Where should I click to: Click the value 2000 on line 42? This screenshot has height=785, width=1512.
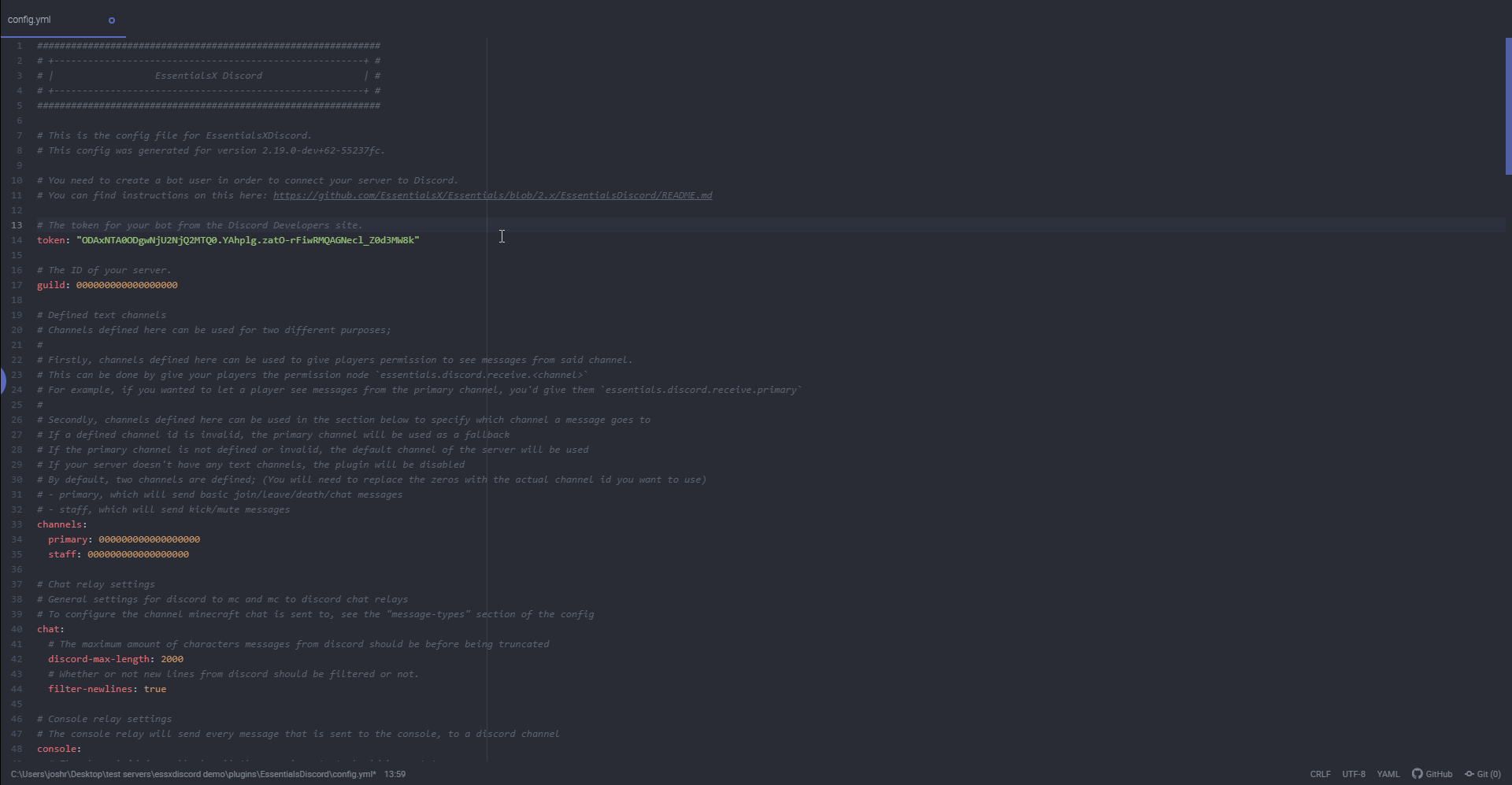tap(172, 659)
